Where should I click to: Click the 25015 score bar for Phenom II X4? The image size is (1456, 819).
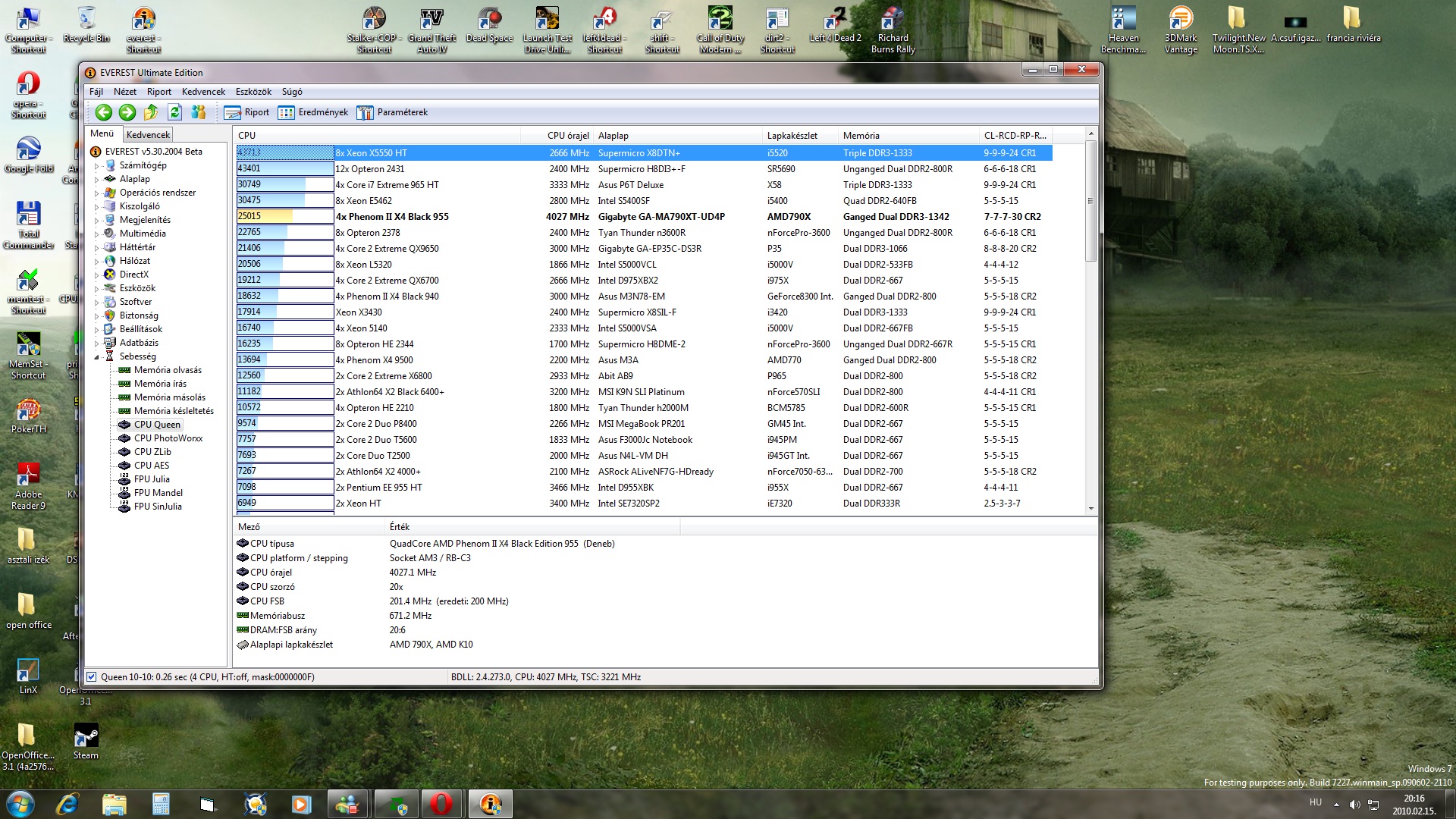284,216
